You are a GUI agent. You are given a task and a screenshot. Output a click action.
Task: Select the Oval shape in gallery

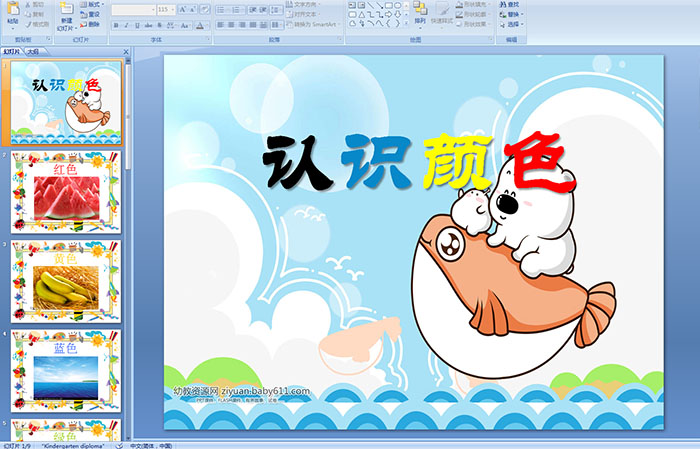(397, 5)
